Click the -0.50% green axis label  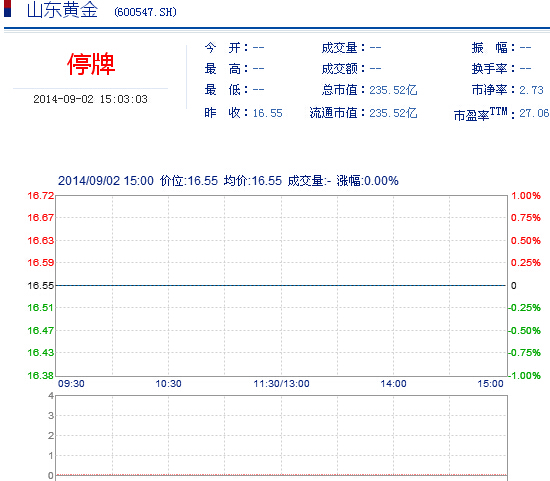[525, 330]
